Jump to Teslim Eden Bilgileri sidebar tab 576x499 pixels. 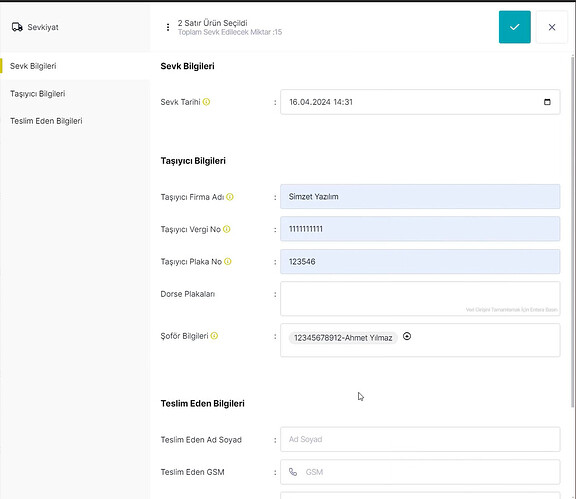(x=46, y=121)
